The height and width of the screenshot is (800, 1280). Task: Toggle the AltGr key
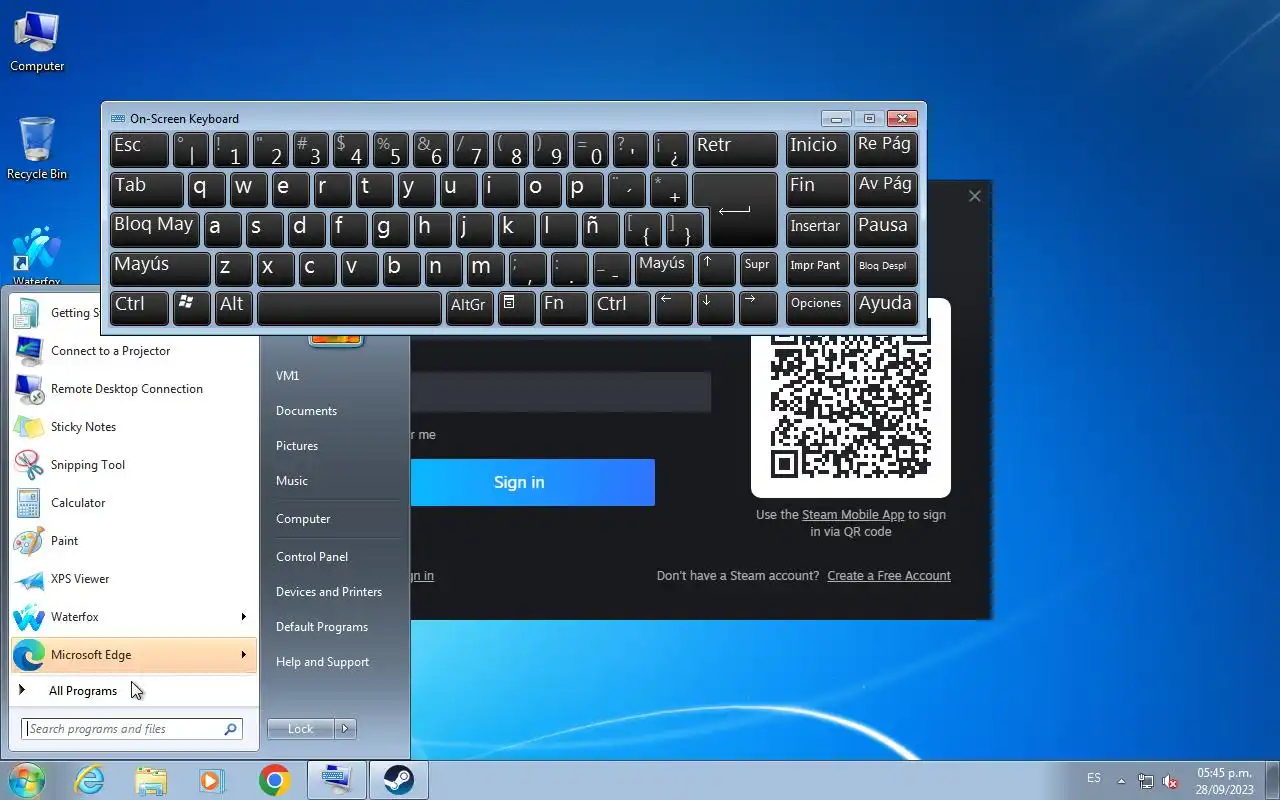pos(469,308)
